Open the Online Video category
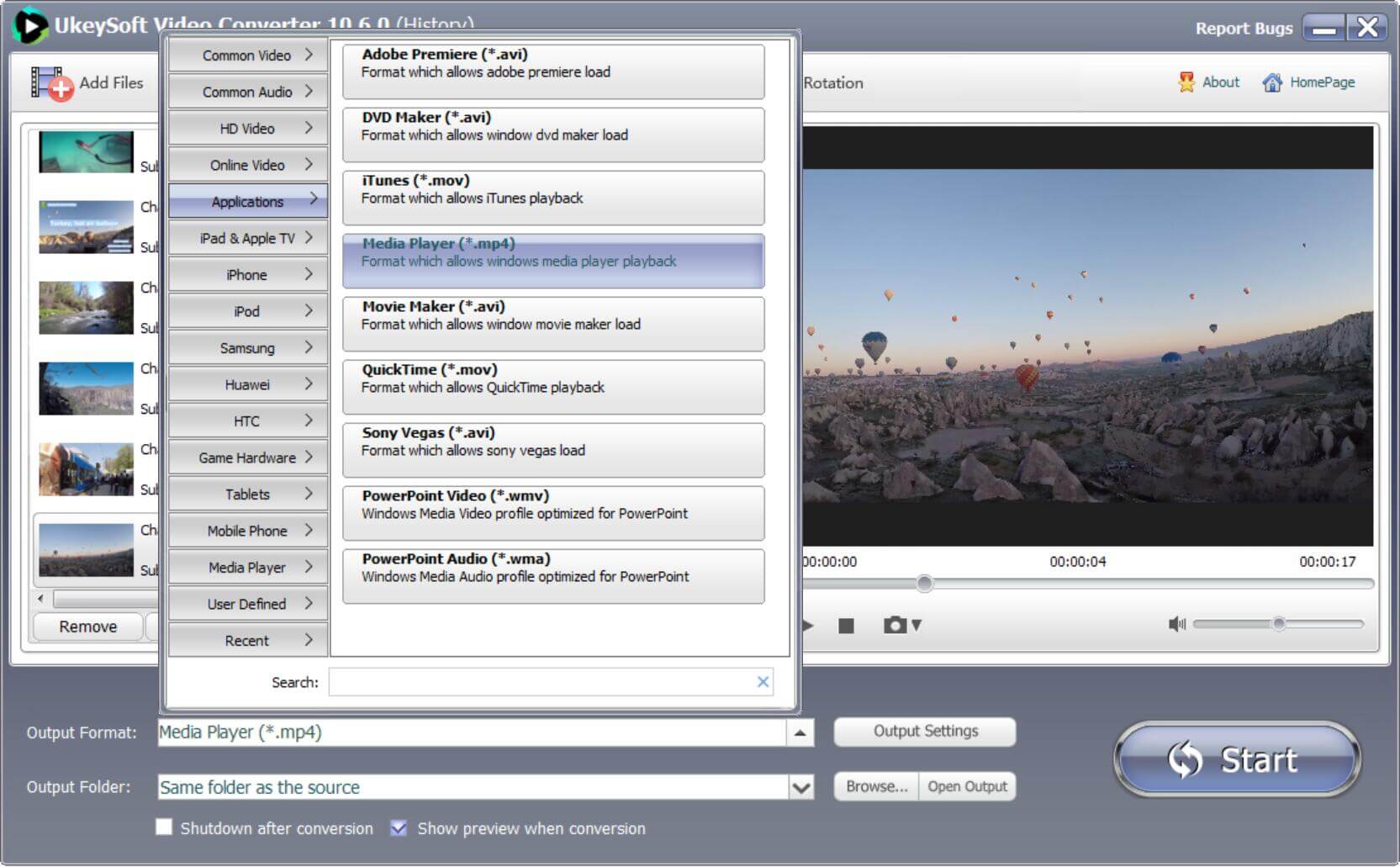The width and height of the screenshot is (1400, 867). [x=248, y=165]
